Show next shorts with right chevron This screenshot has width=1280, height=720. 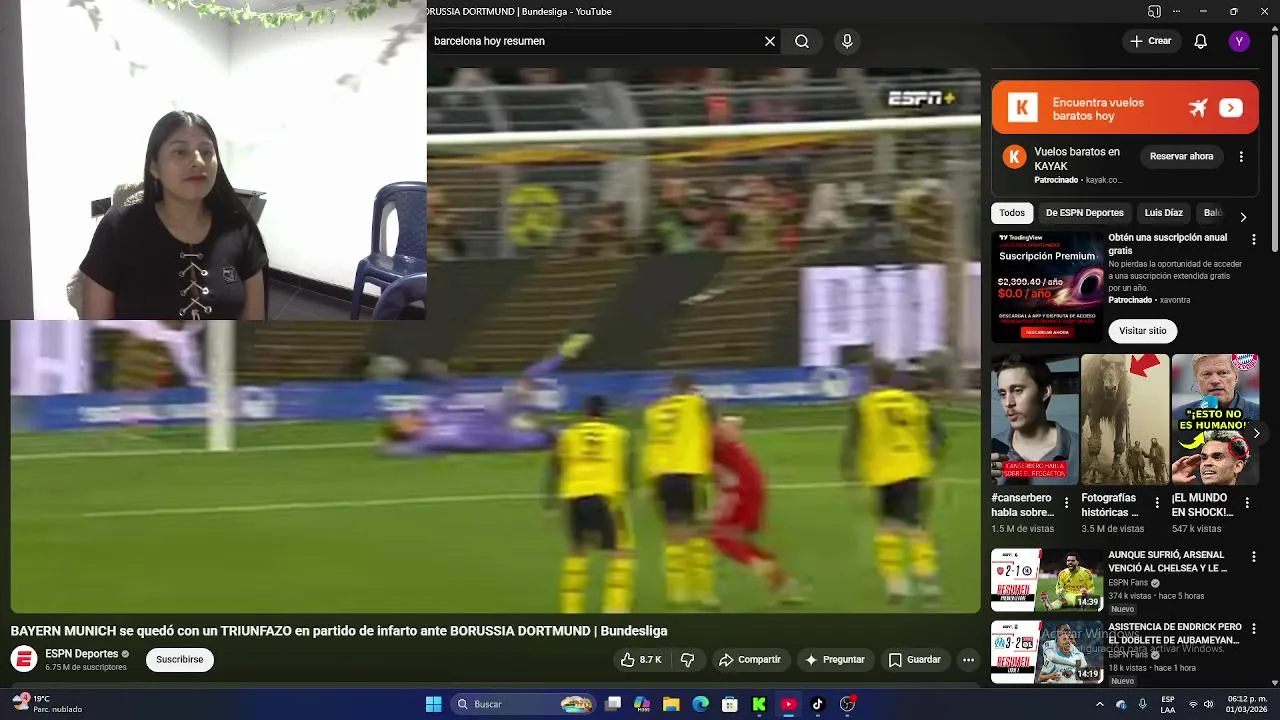coord(1256,433)
